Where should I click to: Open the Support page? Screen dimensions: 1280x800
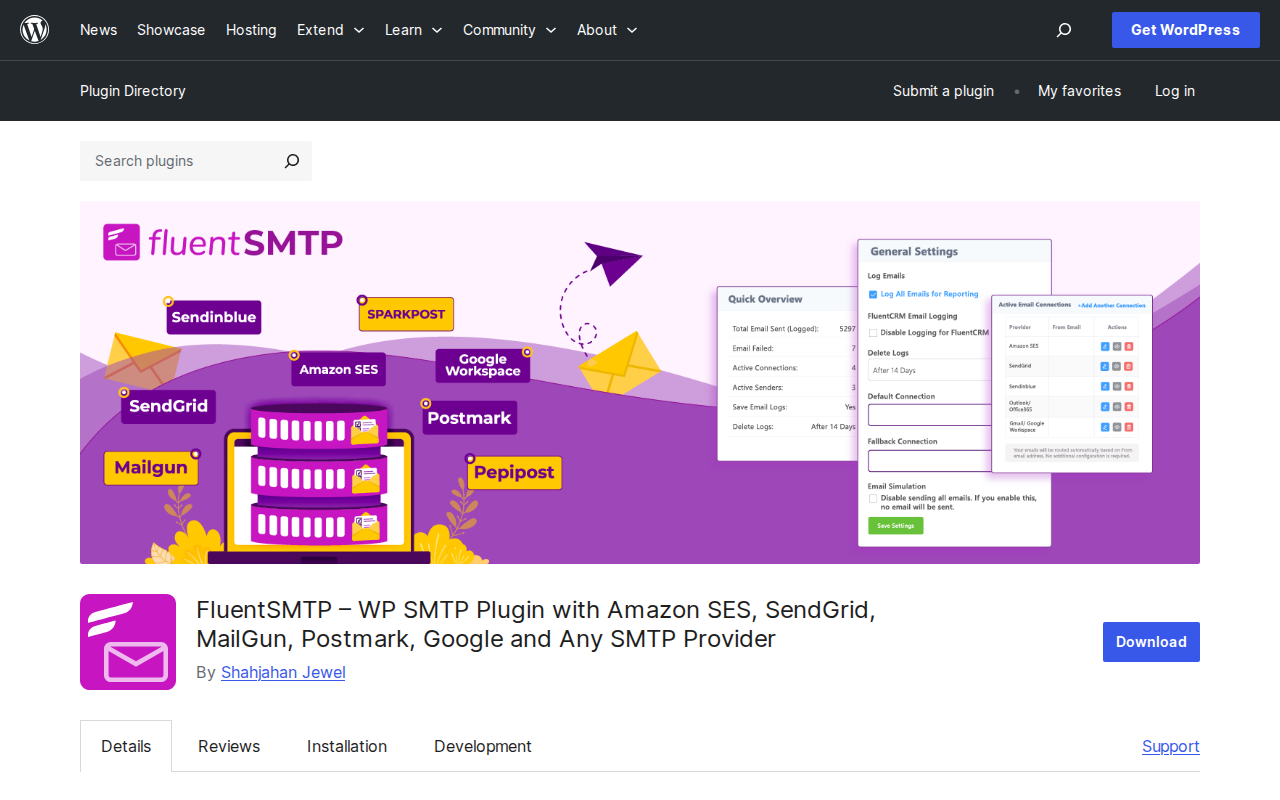pos(1170,746)
